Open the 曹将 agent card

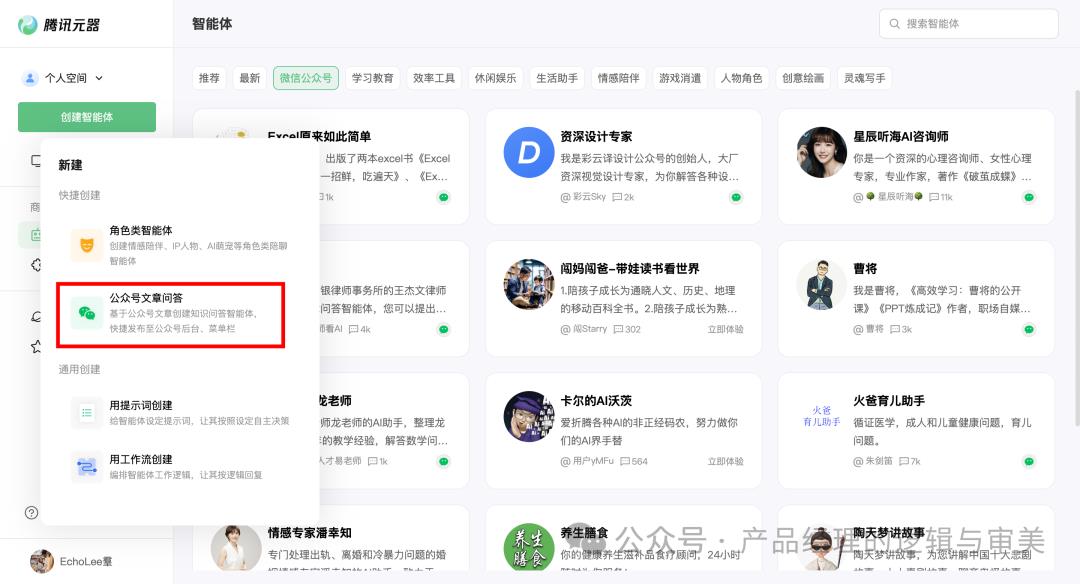pyautogui.click(x=916, y=298)
